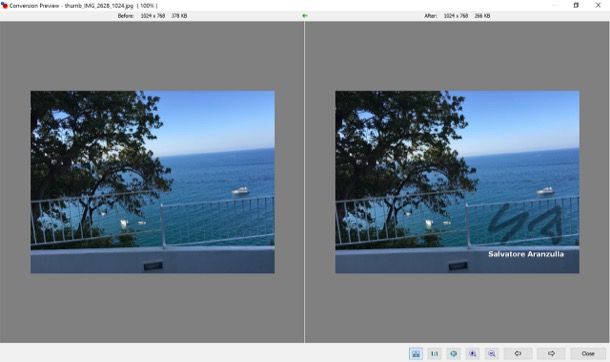610x362 pixels.
Task: Switch to 1:1 actual size view
Action: 435,353
